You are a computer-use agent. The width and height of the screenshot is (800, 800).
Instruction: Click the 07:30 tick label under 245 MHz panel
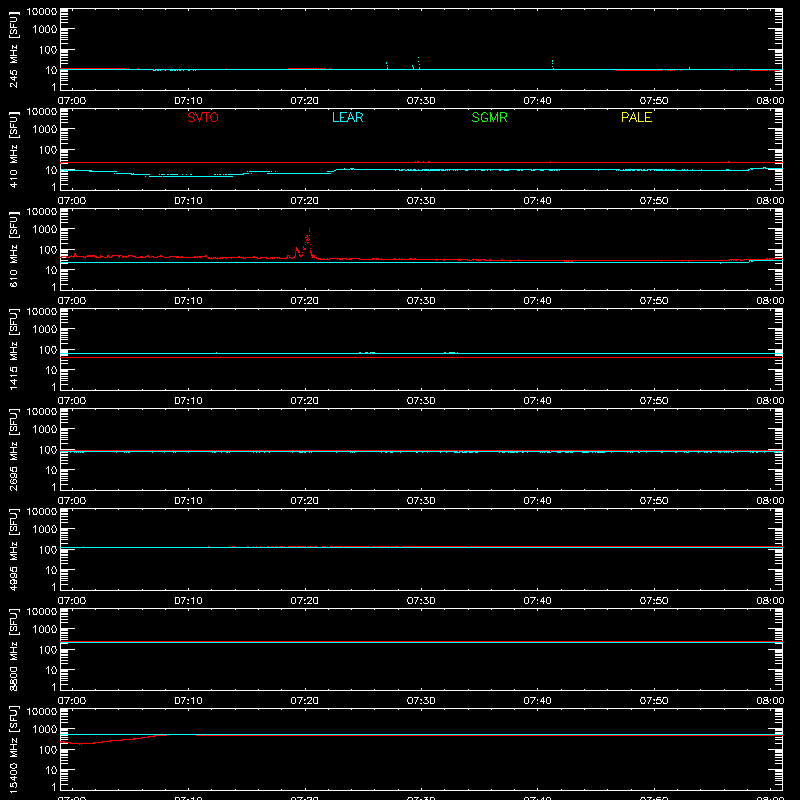(421, 101)
